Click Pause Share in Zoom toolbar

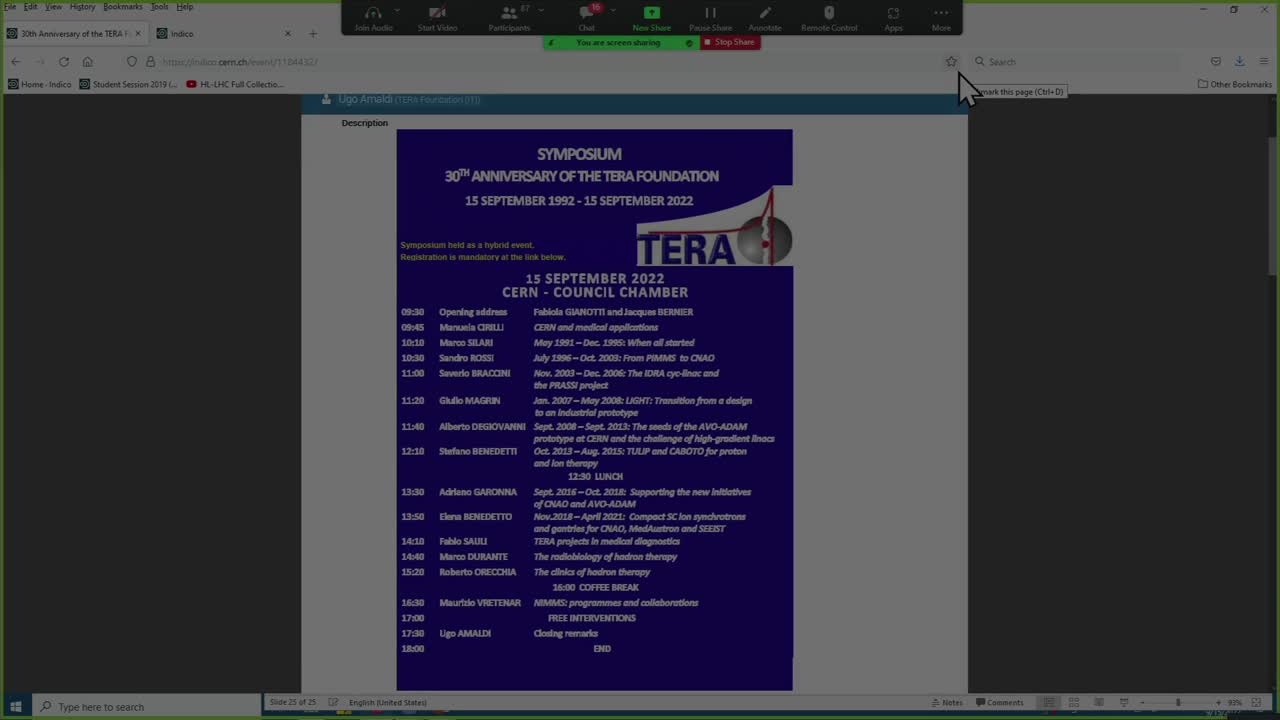click(710, 18)
